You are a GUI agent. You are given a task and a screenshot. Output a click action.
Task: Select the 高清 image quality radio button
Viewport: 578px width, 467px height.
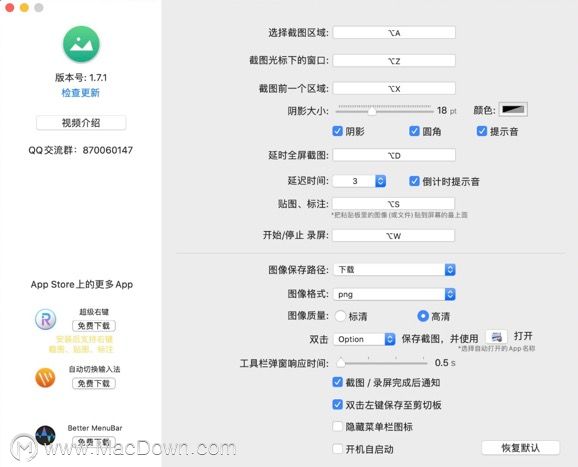click(422, 316)
